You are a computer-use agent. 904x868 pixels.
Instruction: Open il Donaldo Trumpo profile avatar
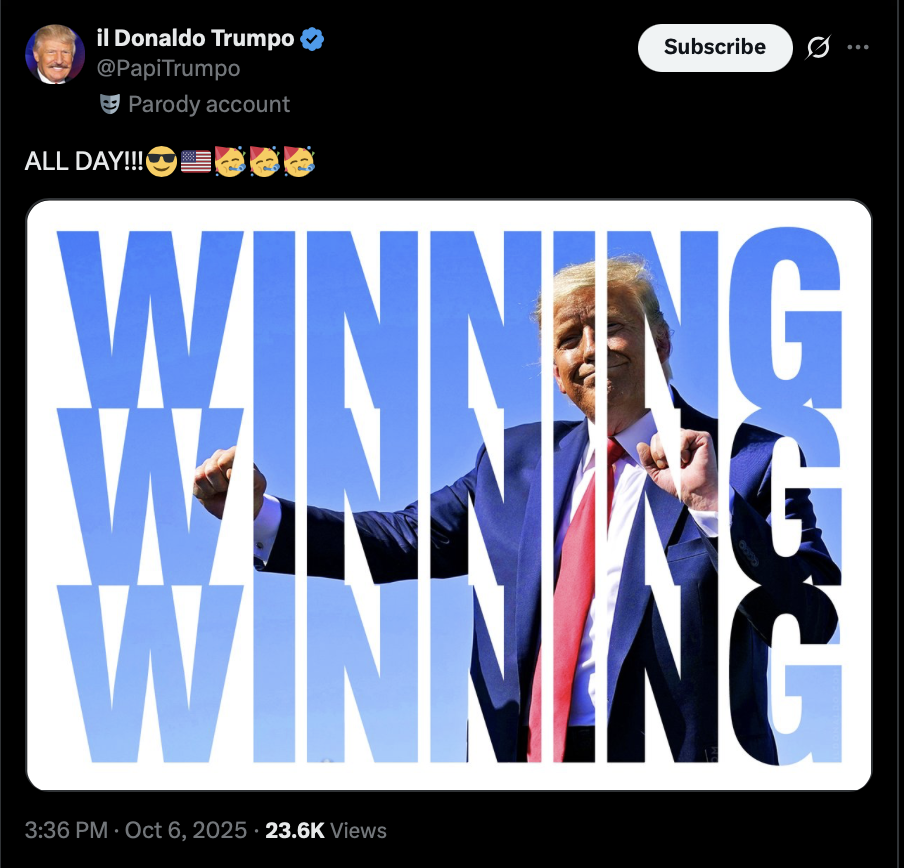click(x=55, y=55)
